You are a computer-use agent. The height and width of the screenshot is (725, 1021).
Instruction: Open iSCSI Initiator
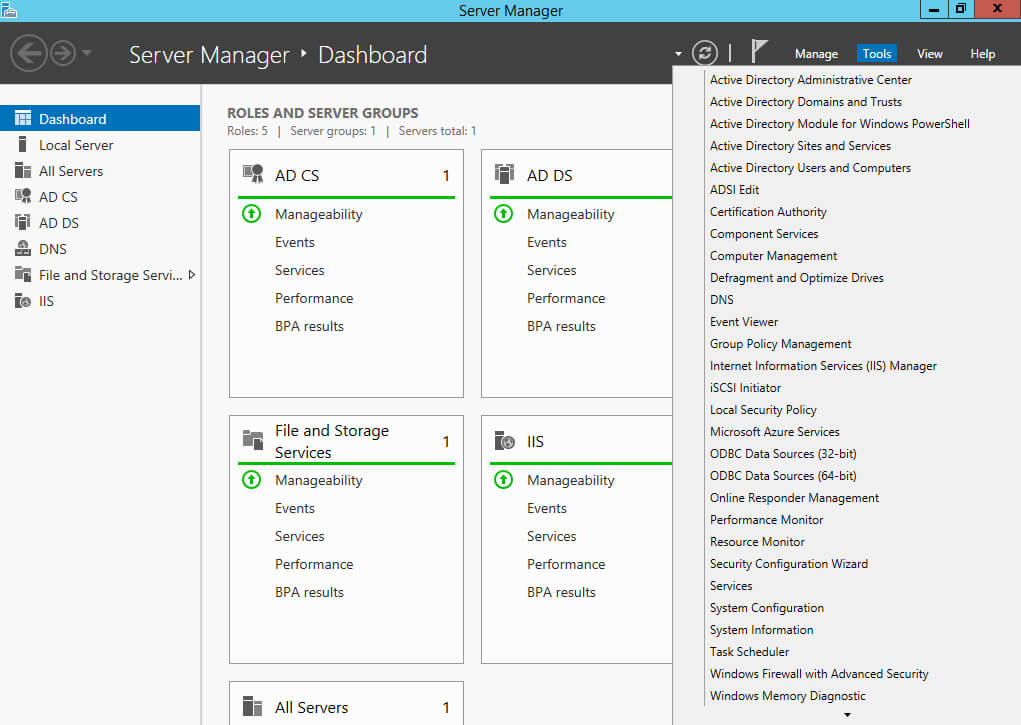click(x=745, y=388)
